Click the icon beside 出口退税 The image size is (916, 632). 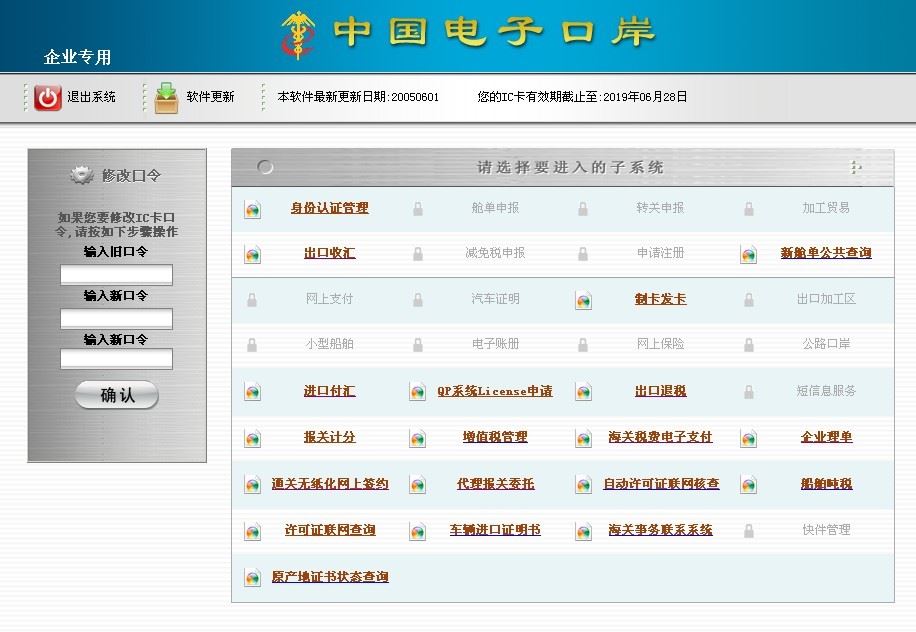(x=583, y=391)
